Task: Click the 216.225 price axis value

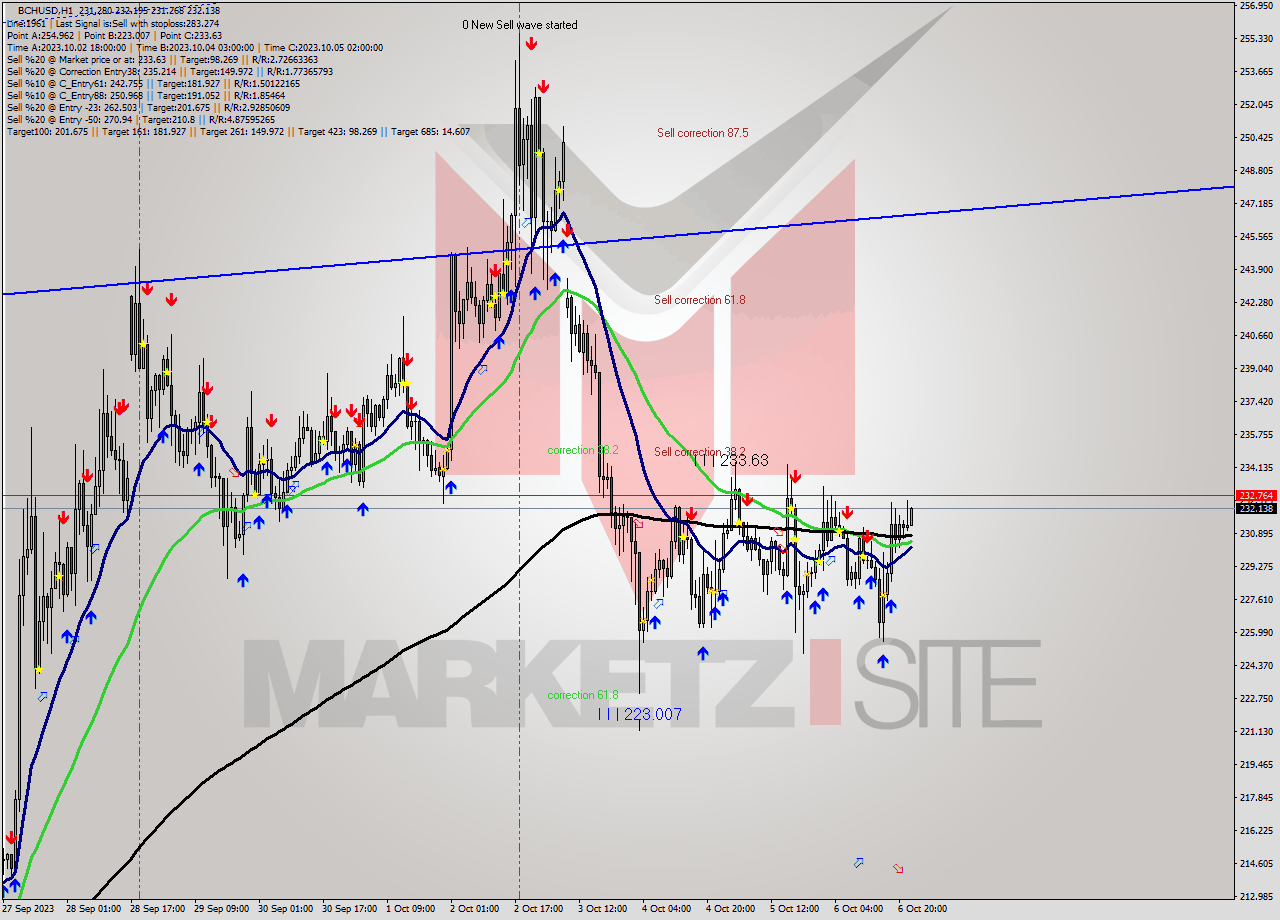Action: (x=1256, y=831)
